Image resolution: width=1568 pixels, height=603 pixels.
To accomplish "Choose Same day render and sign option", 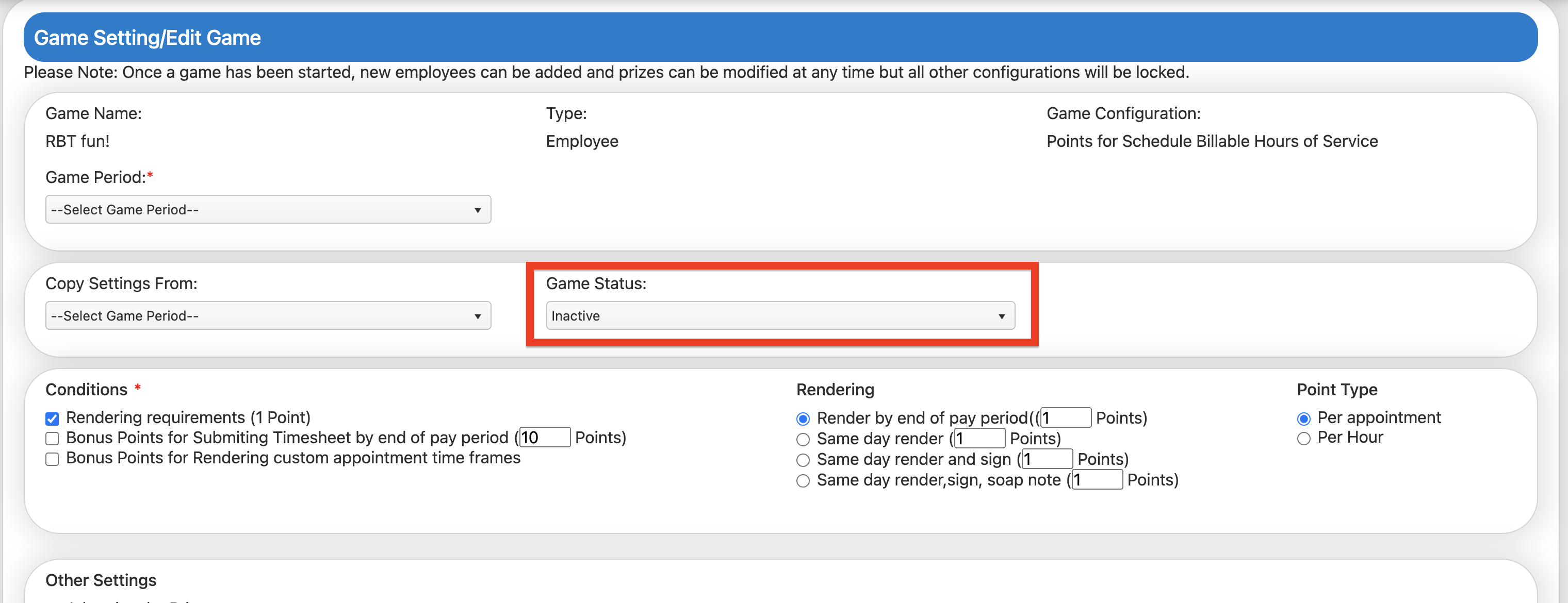I will point(803,460).
